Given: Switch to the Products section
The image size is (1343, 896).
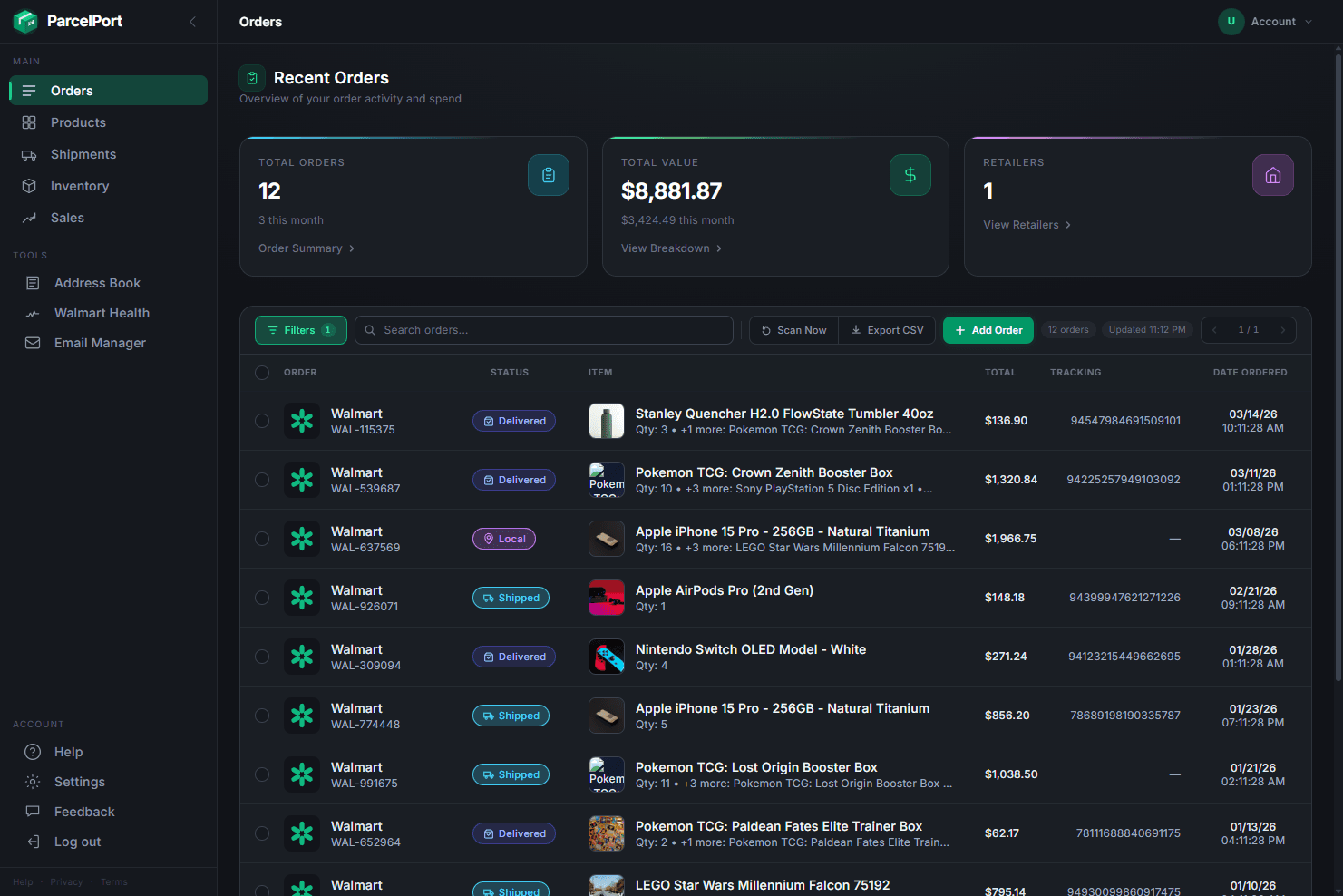Looking at the screenshot, I should (78, 122).
